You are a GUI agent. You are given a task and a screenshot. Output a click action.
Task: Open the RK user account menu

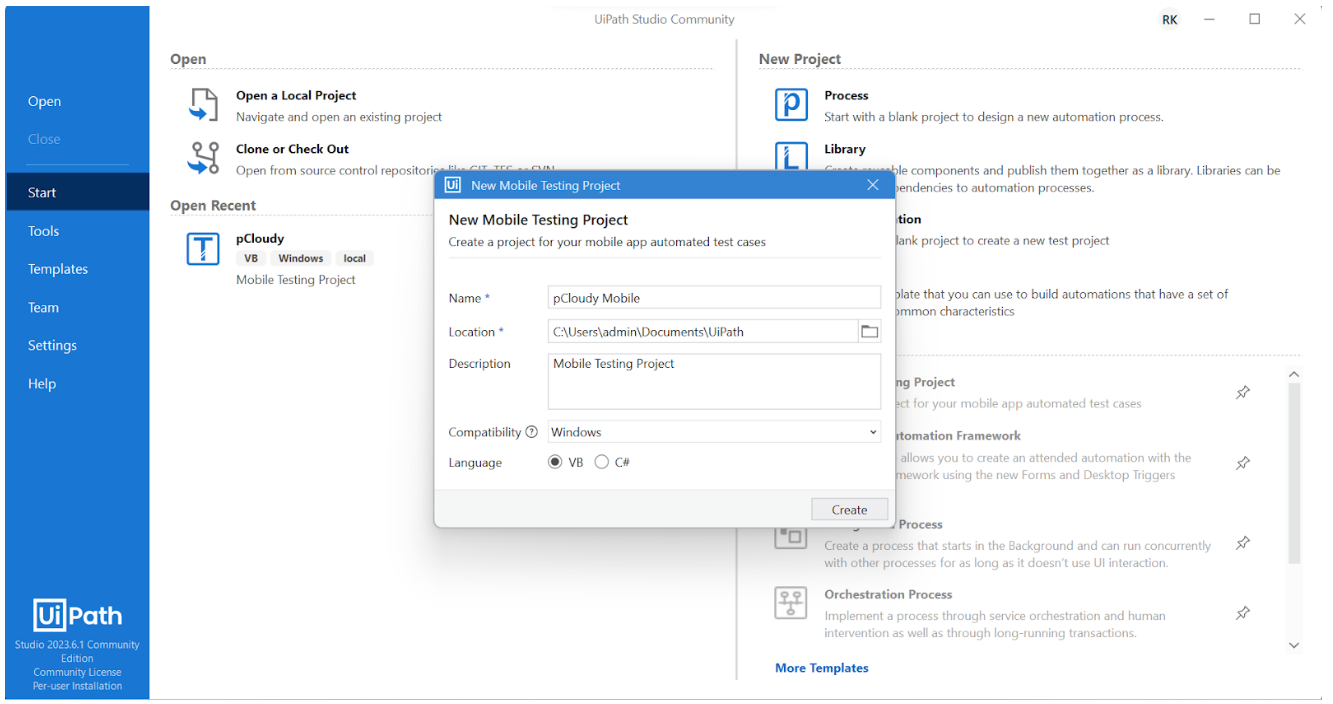click(1169, 20)
